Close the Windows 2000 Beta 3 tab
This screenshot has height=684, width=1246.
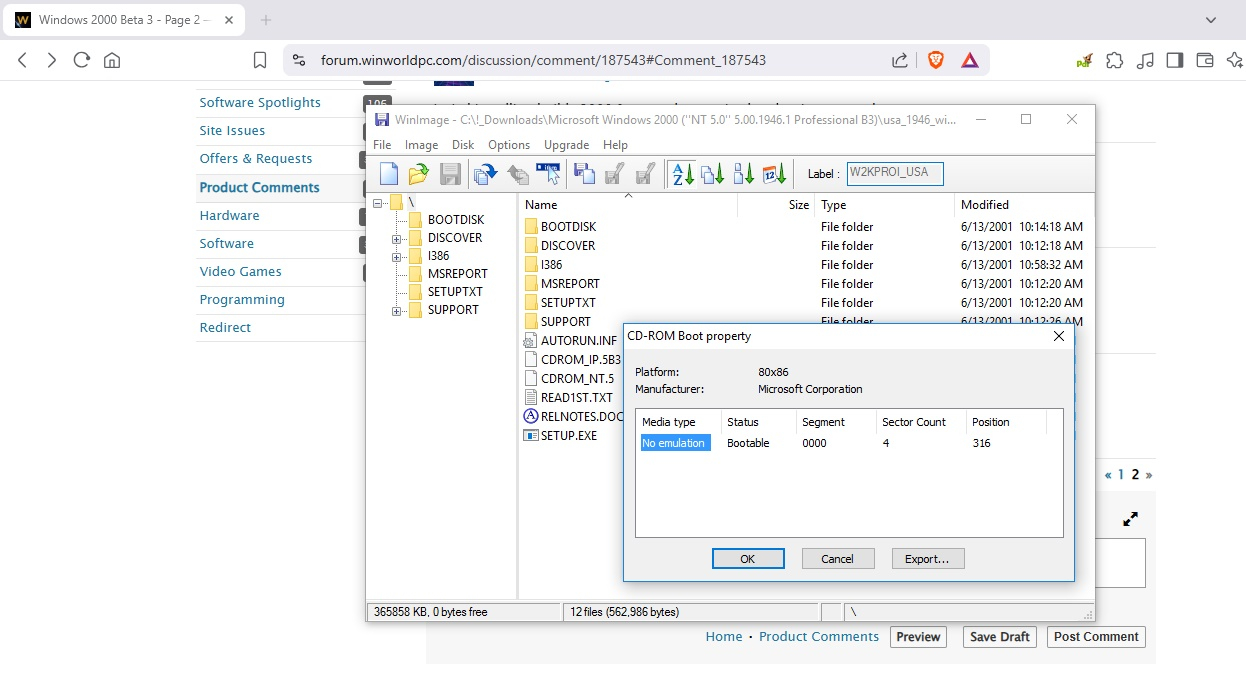click(228, 20)
